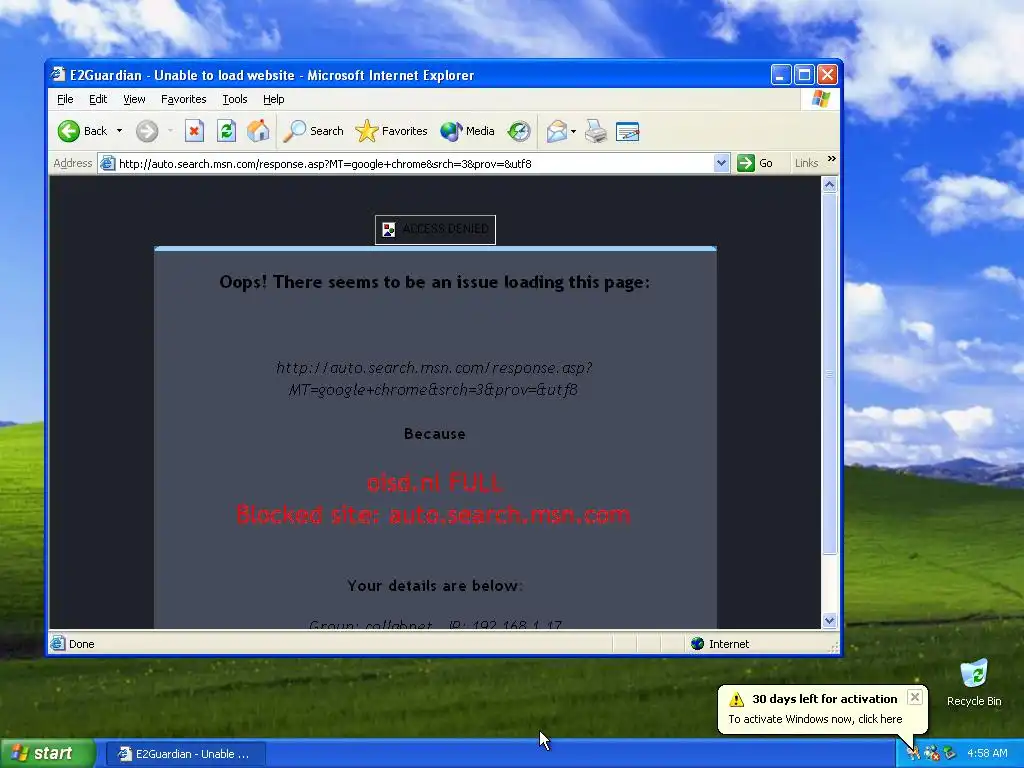Click the Done status page icon

coord(58,644)
